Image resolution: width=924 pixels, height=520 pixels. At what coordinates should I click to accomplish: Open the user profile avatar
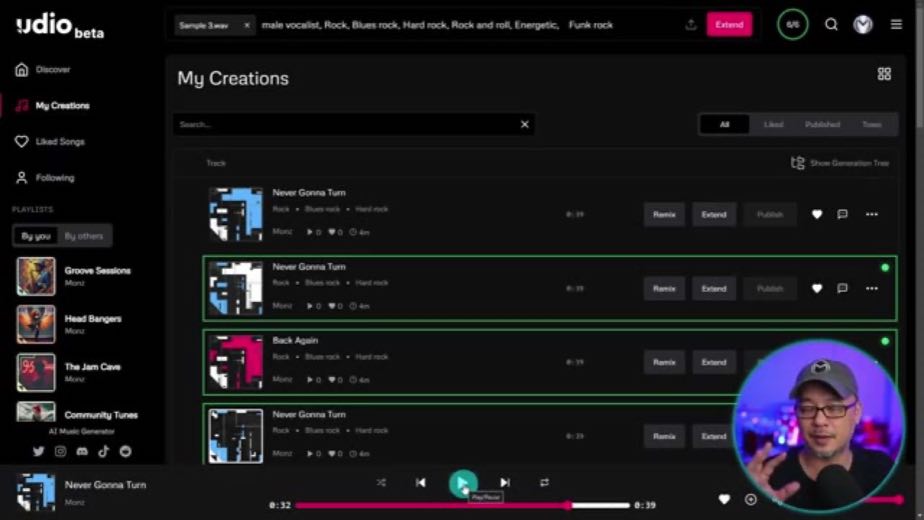pos(863,25)
